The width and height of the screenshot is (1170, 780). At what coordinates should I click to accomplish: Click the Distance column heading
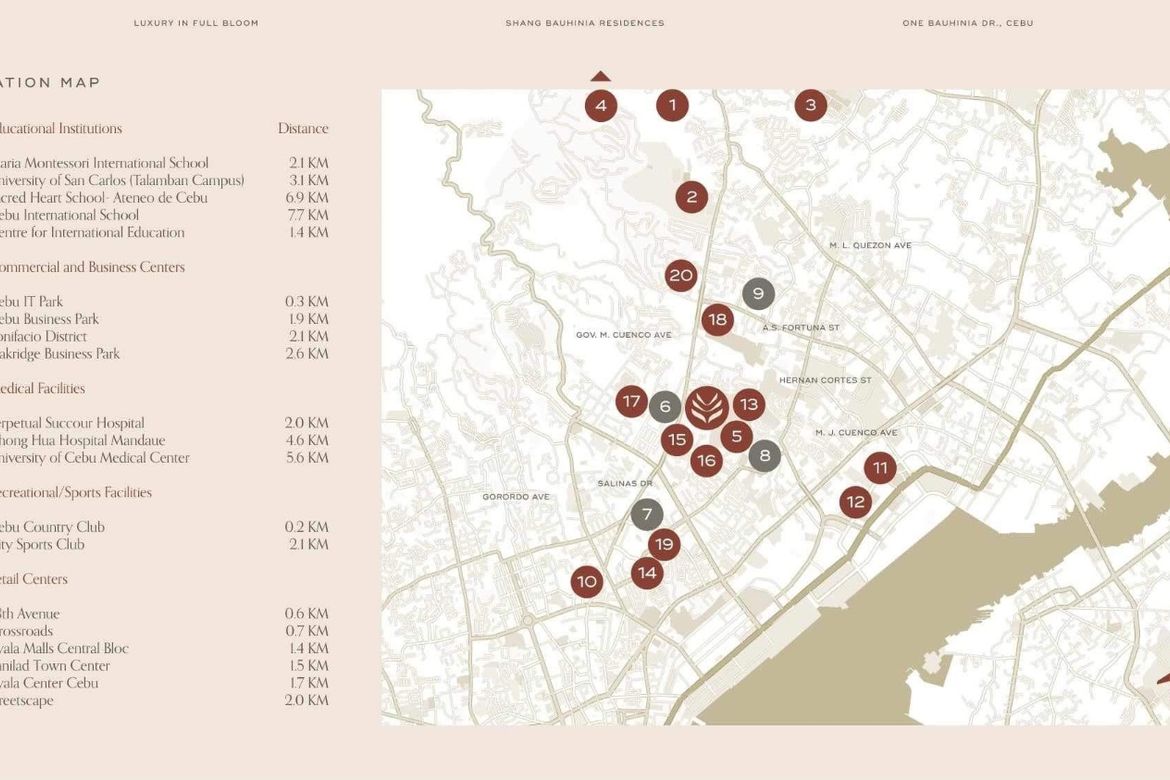point(303,128)
